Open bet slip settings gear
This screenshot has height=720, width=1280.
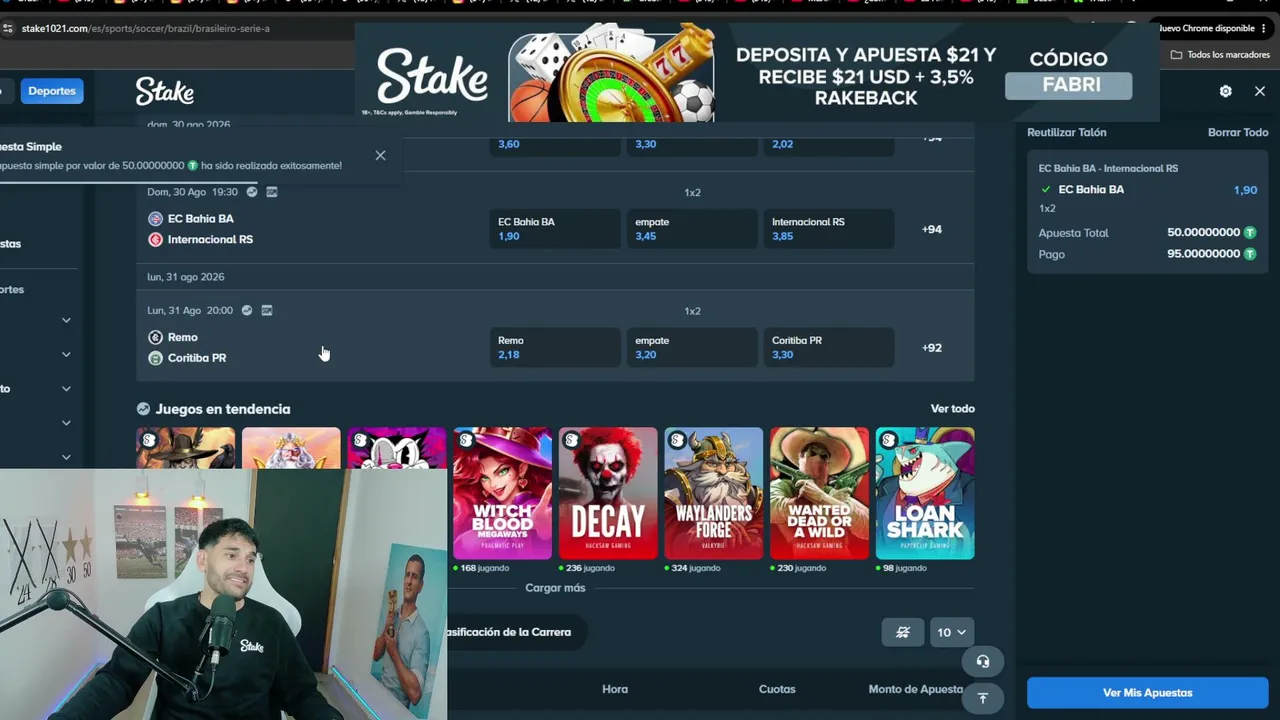(x=1225, y=91)
